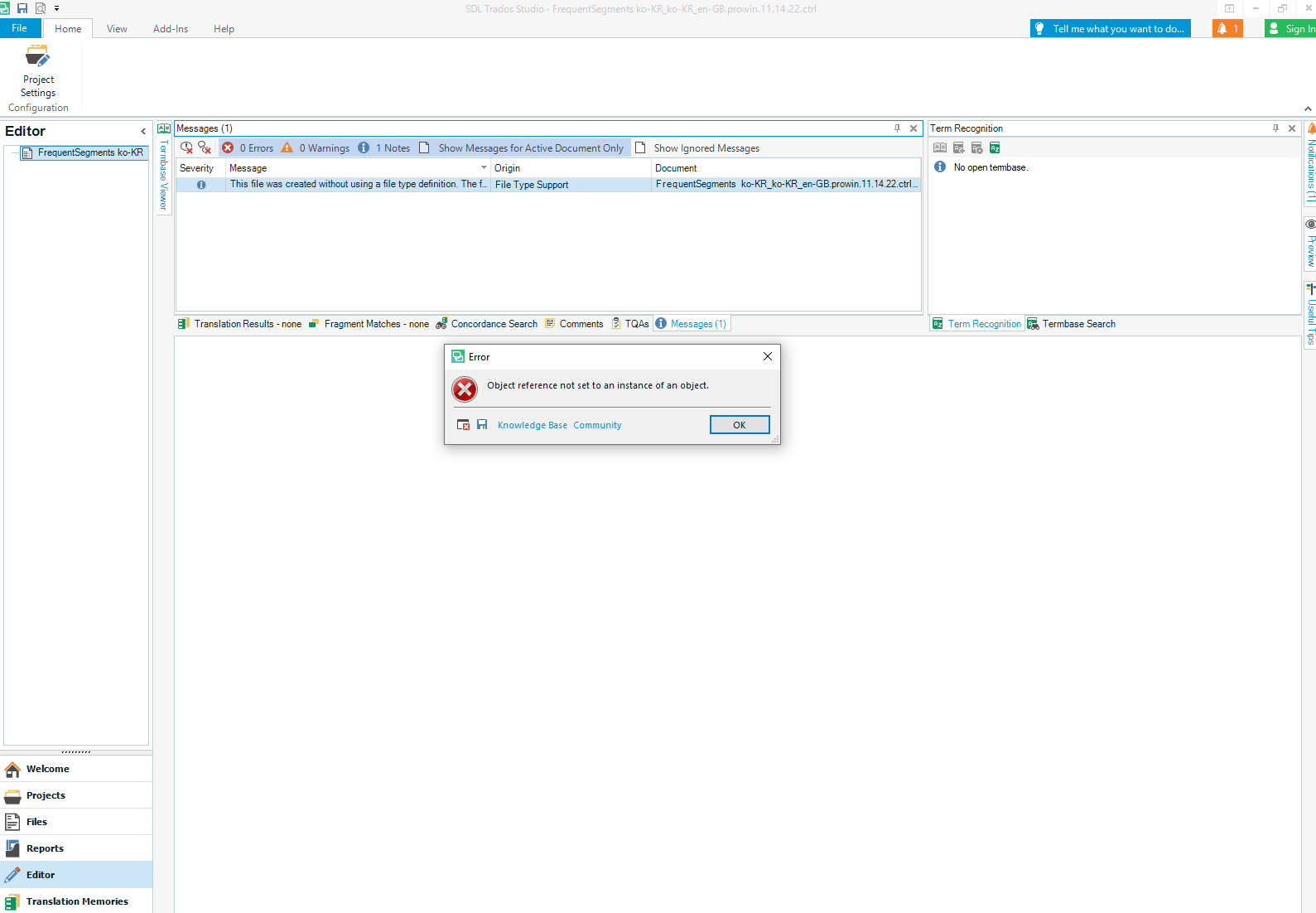This screenshot has width=1316, height=913.
Task: Open the Comments tab
Action: (x=574, y=324)
